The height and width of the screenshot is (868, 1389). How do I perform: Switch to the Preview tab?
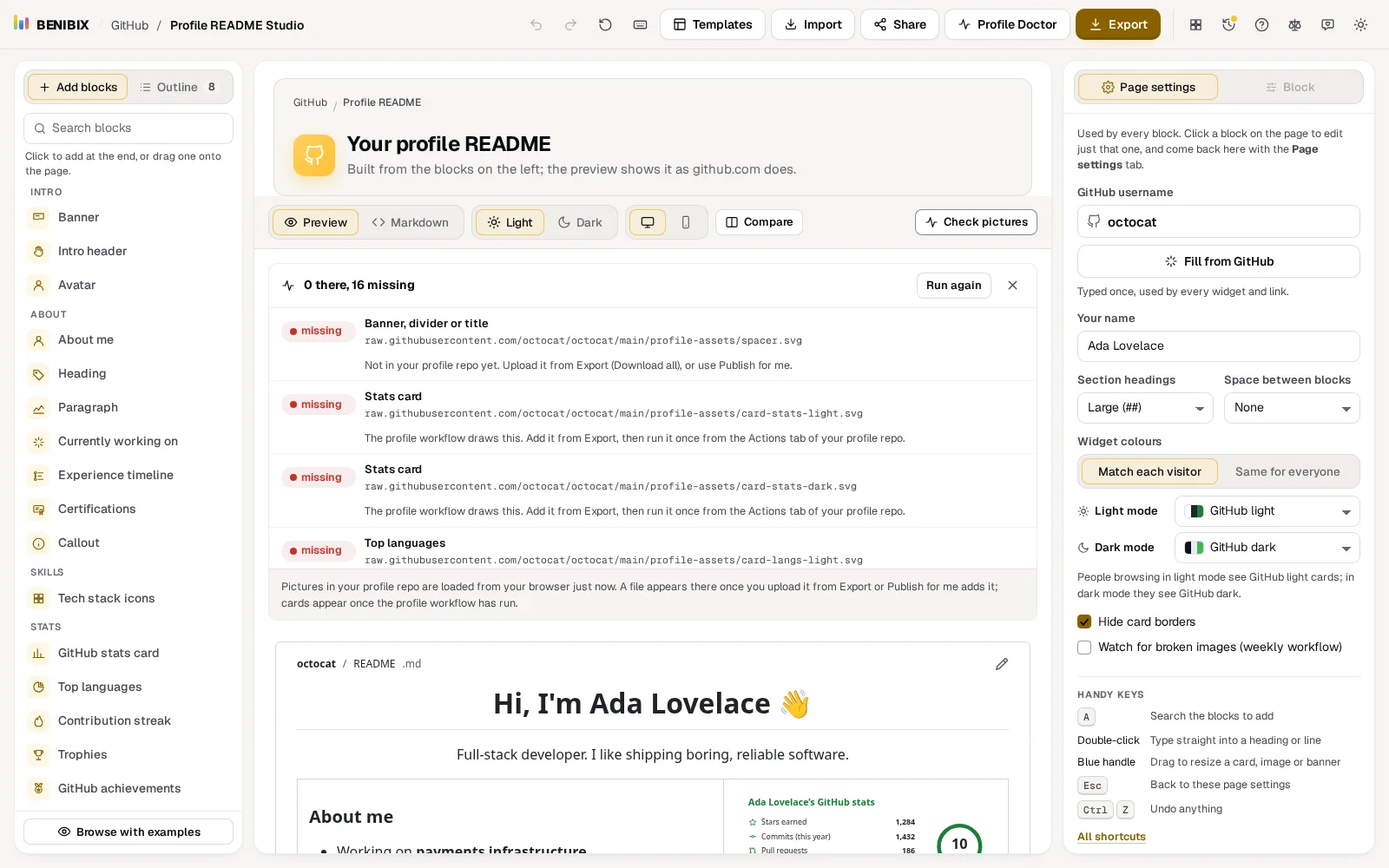pos(316,222)
